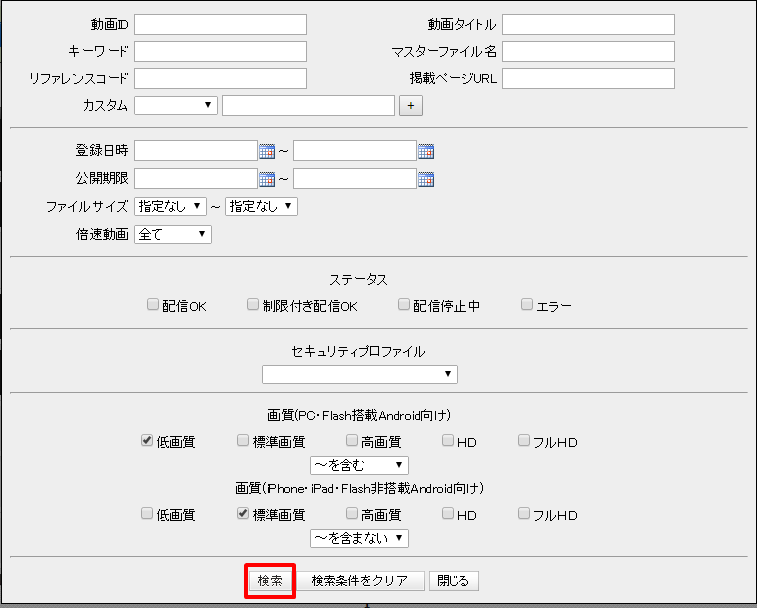Check 標準画質 under PC・Flash搭載Android quality
The width and height of the screenshot is (757, 608).
[x=243, y=440]
